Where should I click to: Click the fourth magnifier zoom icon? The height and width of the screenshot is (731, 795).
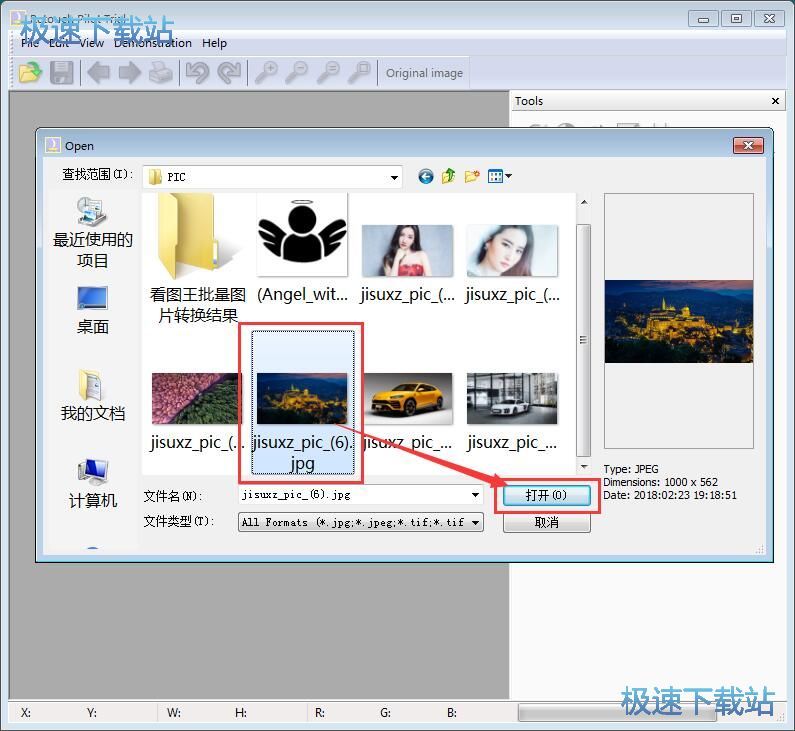pos(359,72)
